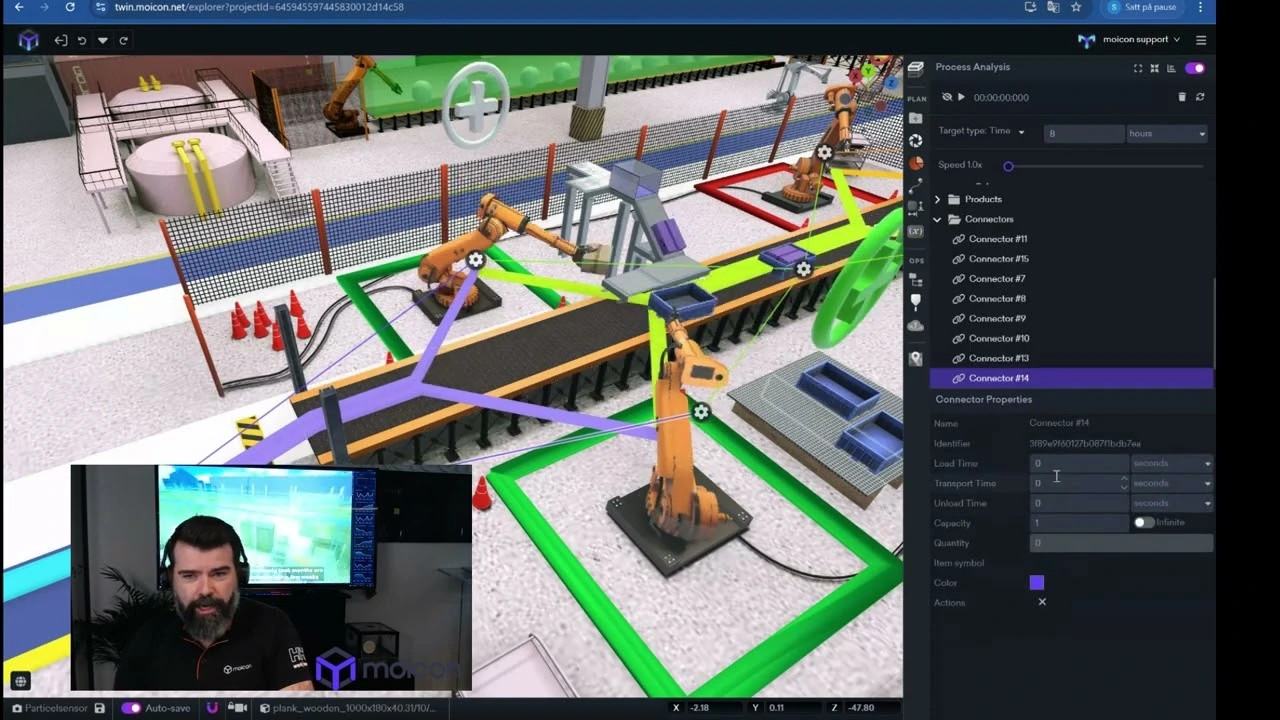Click the fullscreen icon in Process Analysis header

[1138, 68]
